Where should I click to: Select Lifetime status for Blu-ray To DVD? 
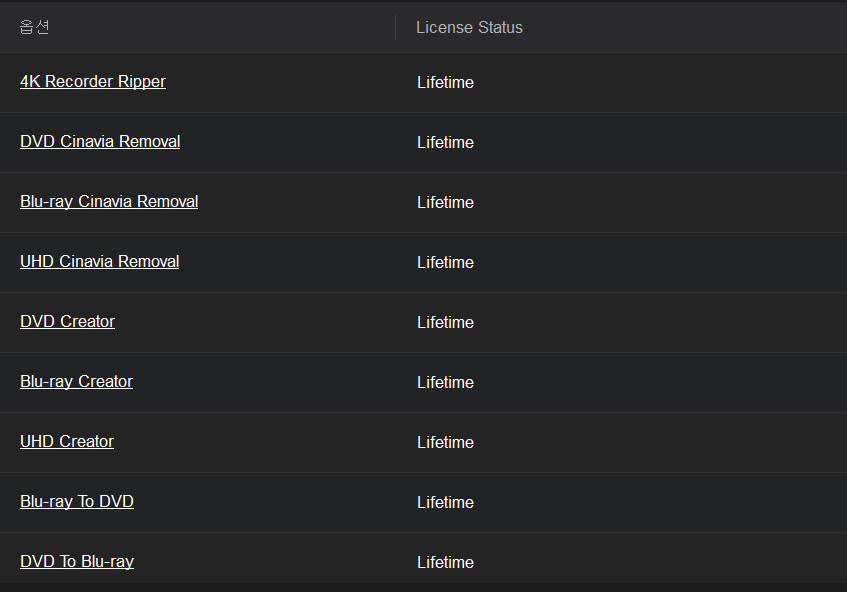[445, 502]
